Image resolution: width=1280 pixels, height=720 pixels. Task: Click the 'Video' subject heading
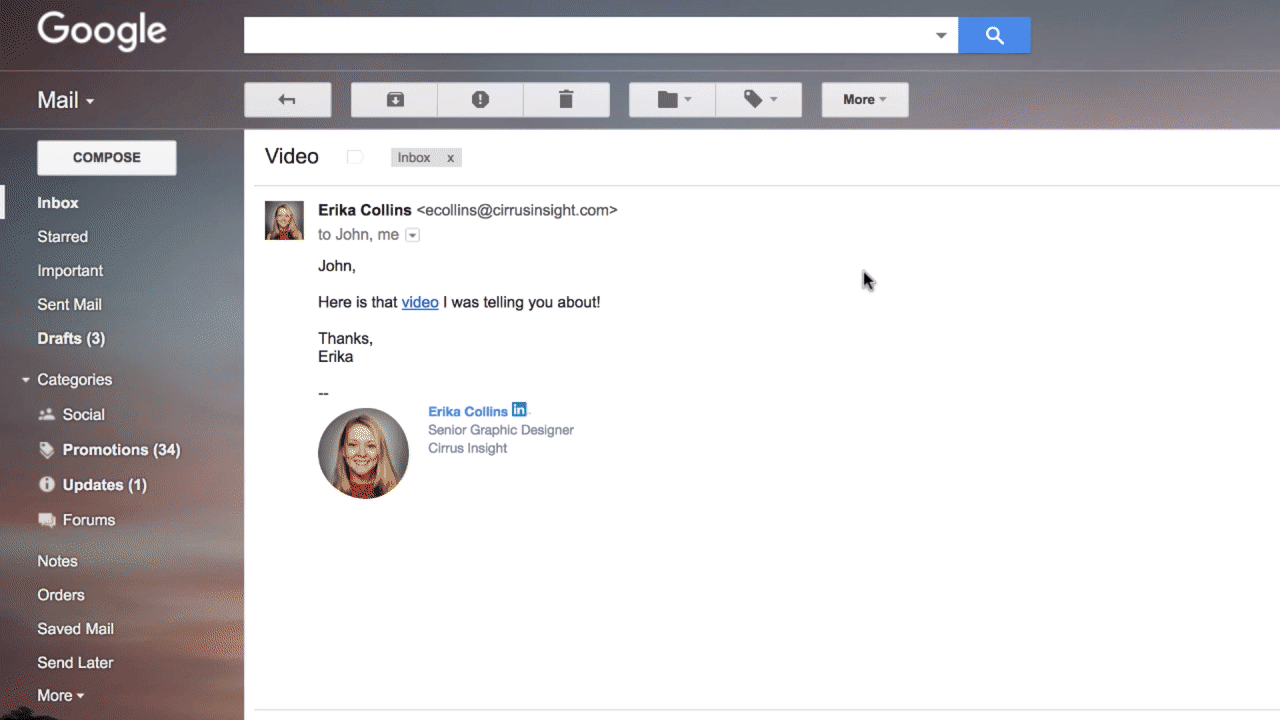coord(292,157)
